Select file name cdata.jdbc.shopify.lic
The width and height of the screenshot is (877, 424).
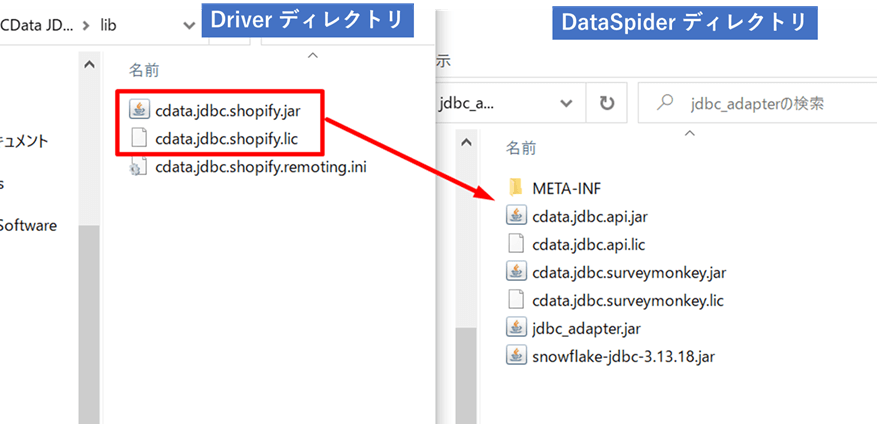point(227,138)
